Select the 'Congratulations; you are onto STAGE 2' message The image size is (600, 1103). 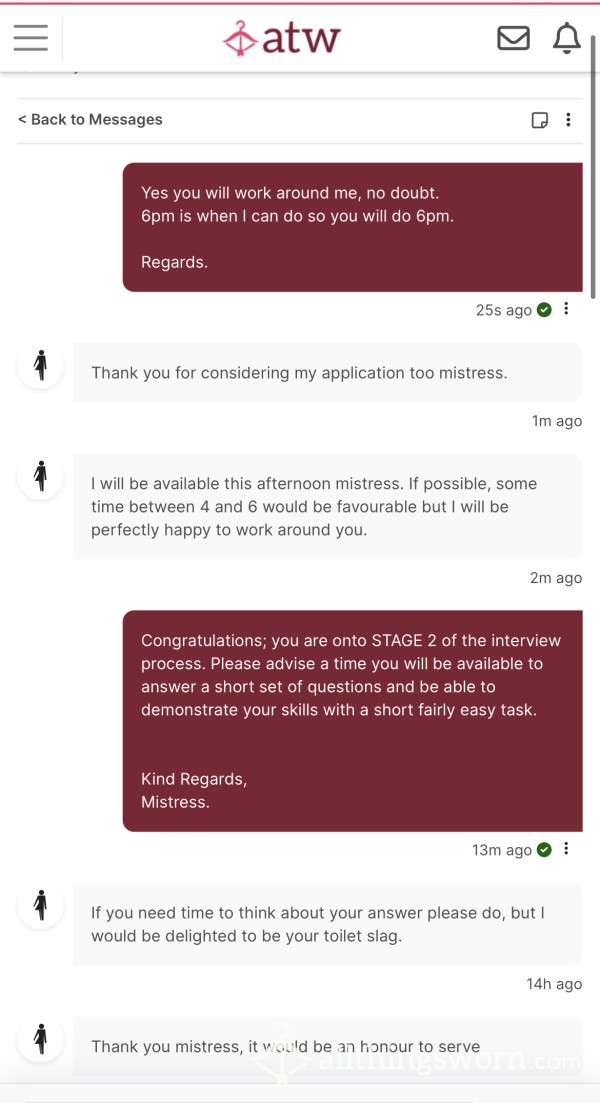352,721
